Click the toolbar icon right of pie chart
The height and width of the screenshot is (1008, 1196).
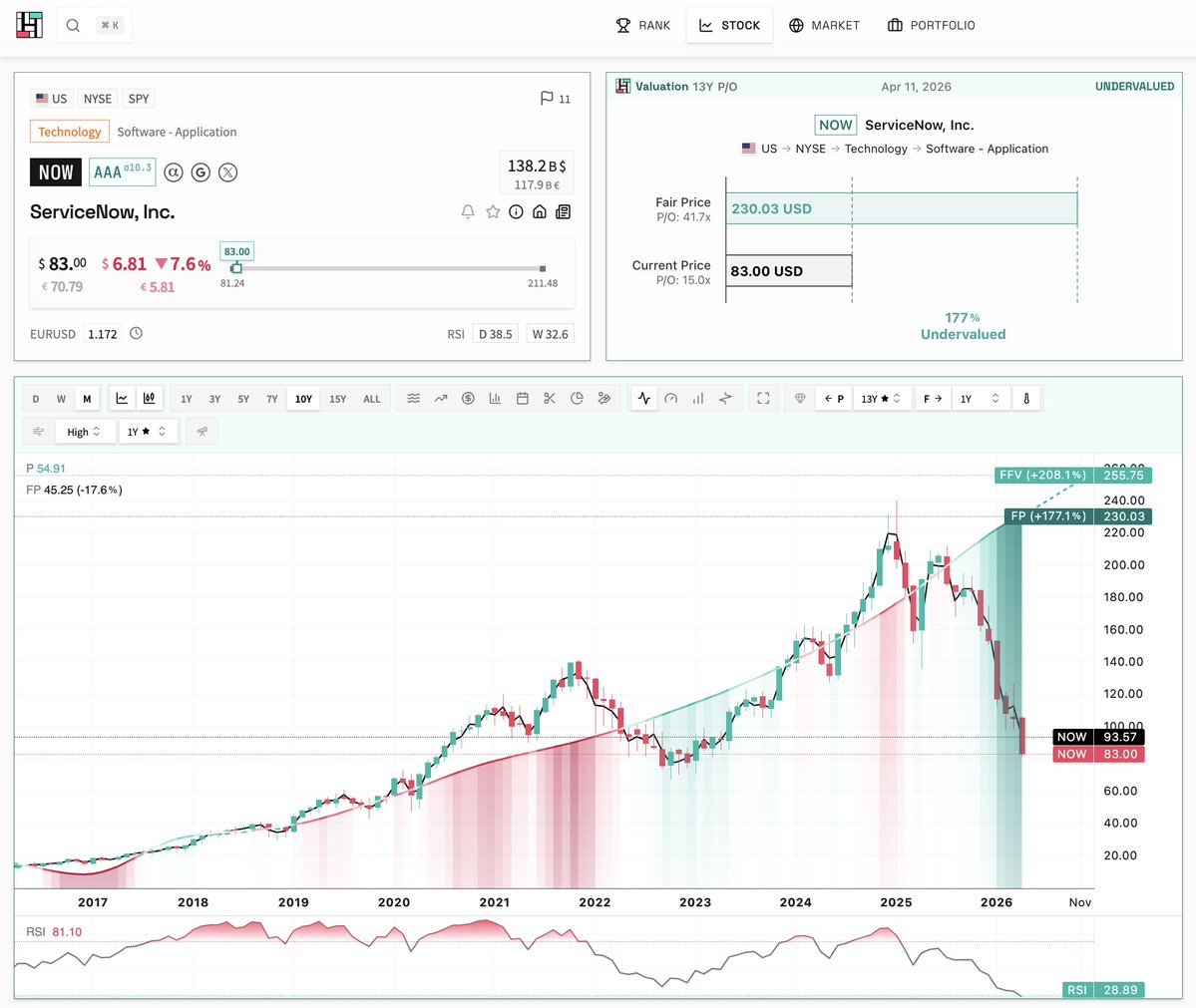click(604, 398)
